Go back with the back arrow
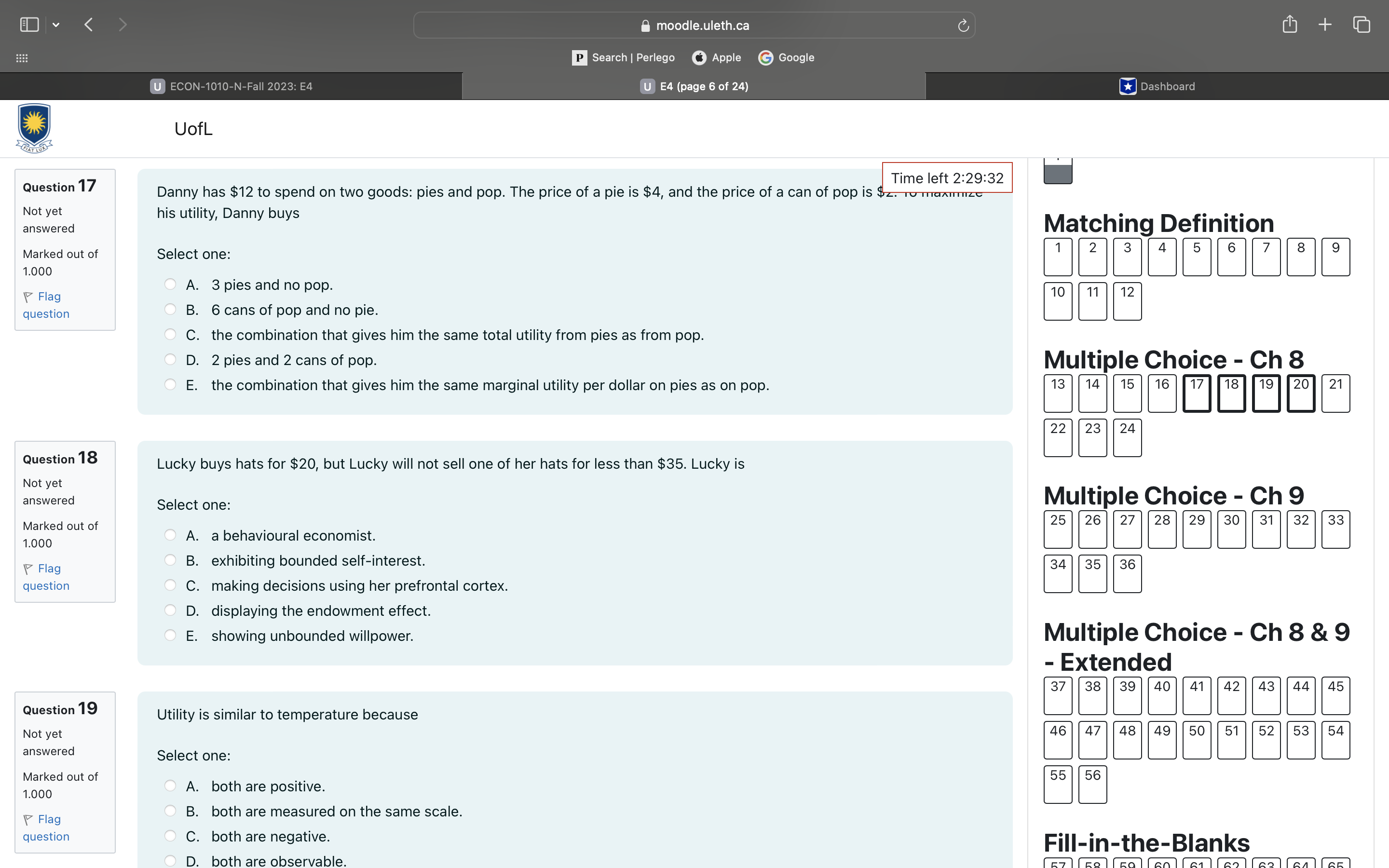This screenshot has width=1389, height=868. tap(88, 25)
